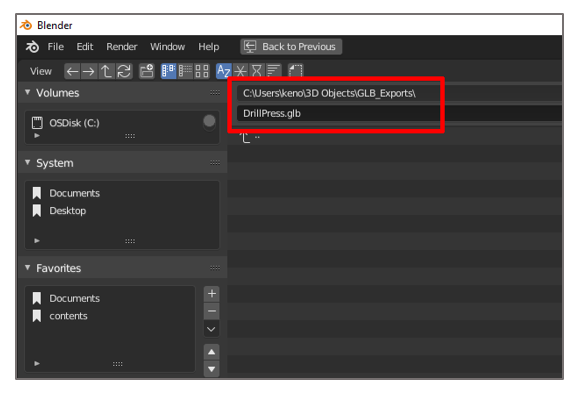Expand the Favorites list filter triangle
This screenshot has height=393, width=573.
pyautogui.click(x=37, y=363)
